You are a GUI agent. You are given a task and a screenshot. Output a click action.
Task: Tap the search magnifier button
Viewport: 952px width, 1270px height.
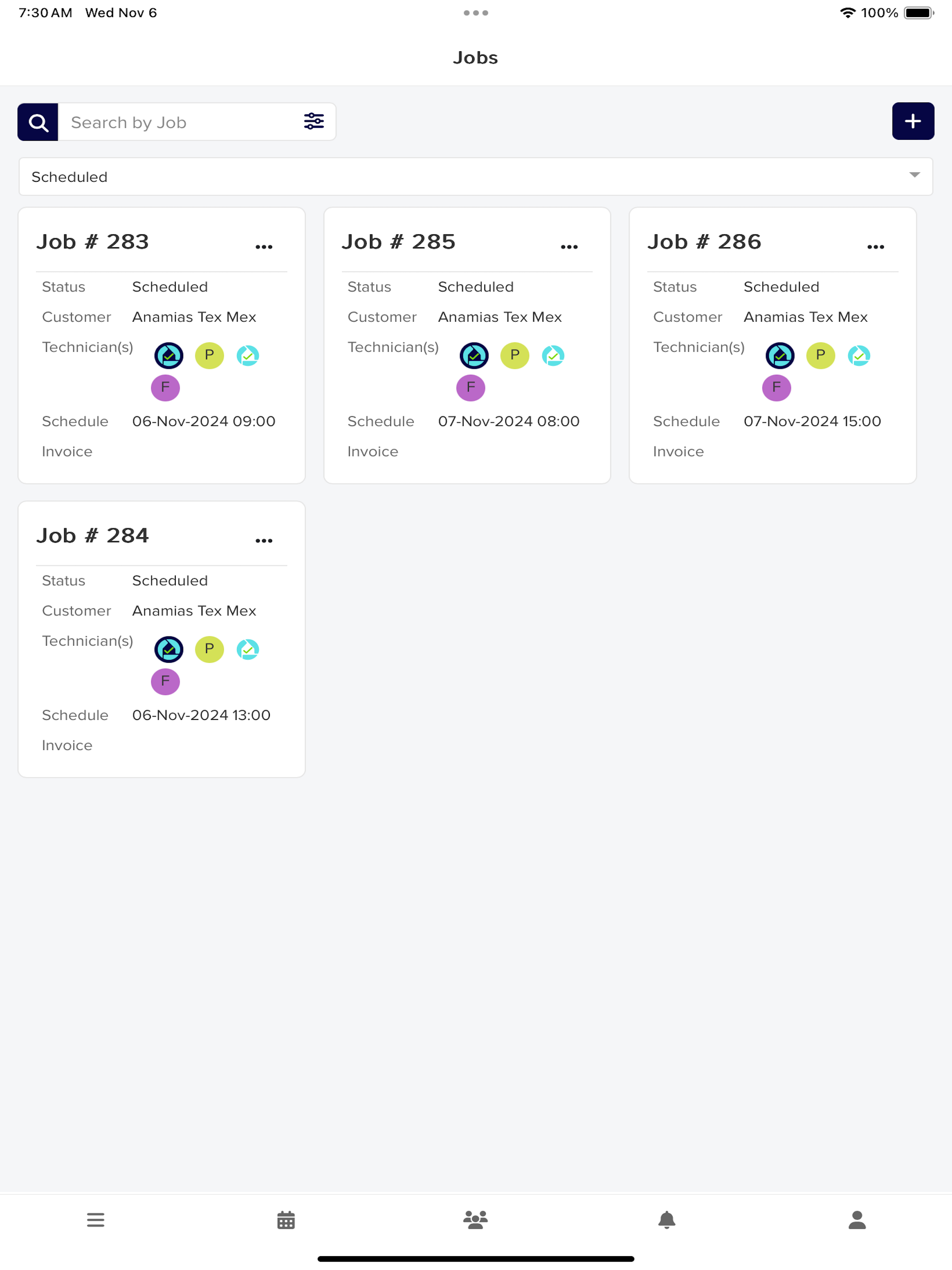click(x=38, y=122)
